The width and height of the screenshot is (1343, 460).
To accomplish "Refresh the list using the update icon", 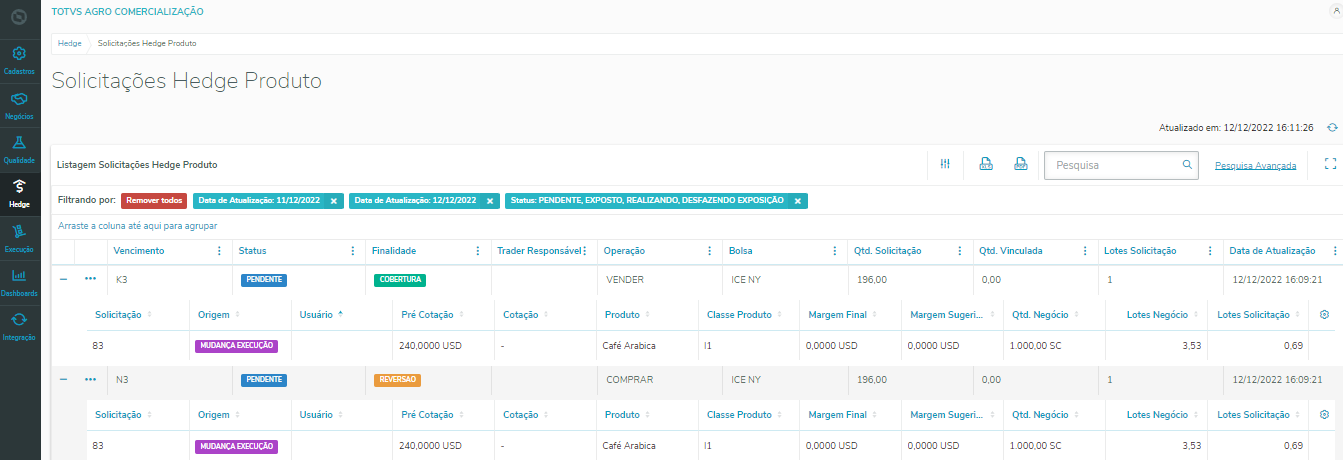I will (x=1332, y=128).
